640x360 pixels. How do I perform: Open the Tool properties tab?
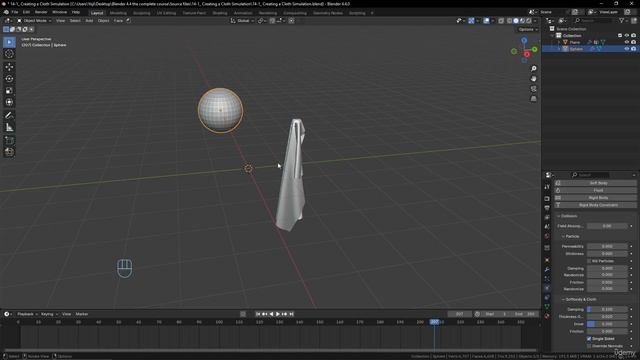coord(547,187)
